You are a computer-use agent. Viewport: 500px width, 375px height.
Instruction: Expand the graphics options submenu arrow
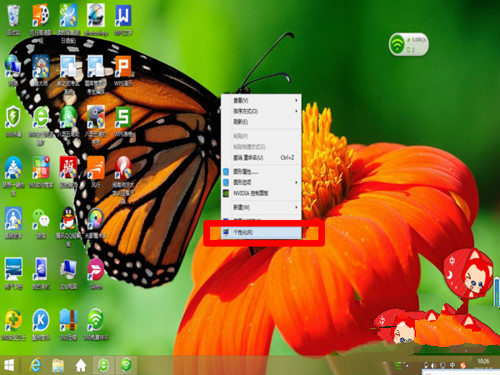(296, 182)
